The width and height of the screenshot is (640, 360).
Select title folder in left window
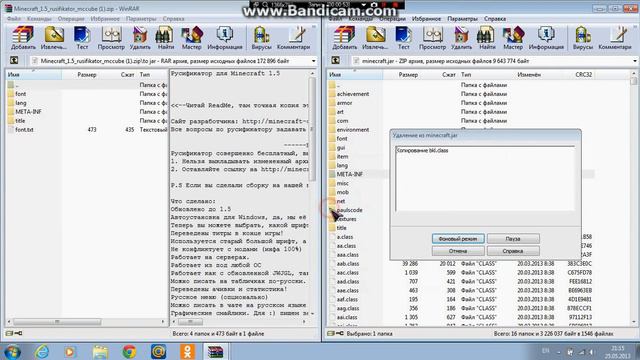tap(20, 121)
